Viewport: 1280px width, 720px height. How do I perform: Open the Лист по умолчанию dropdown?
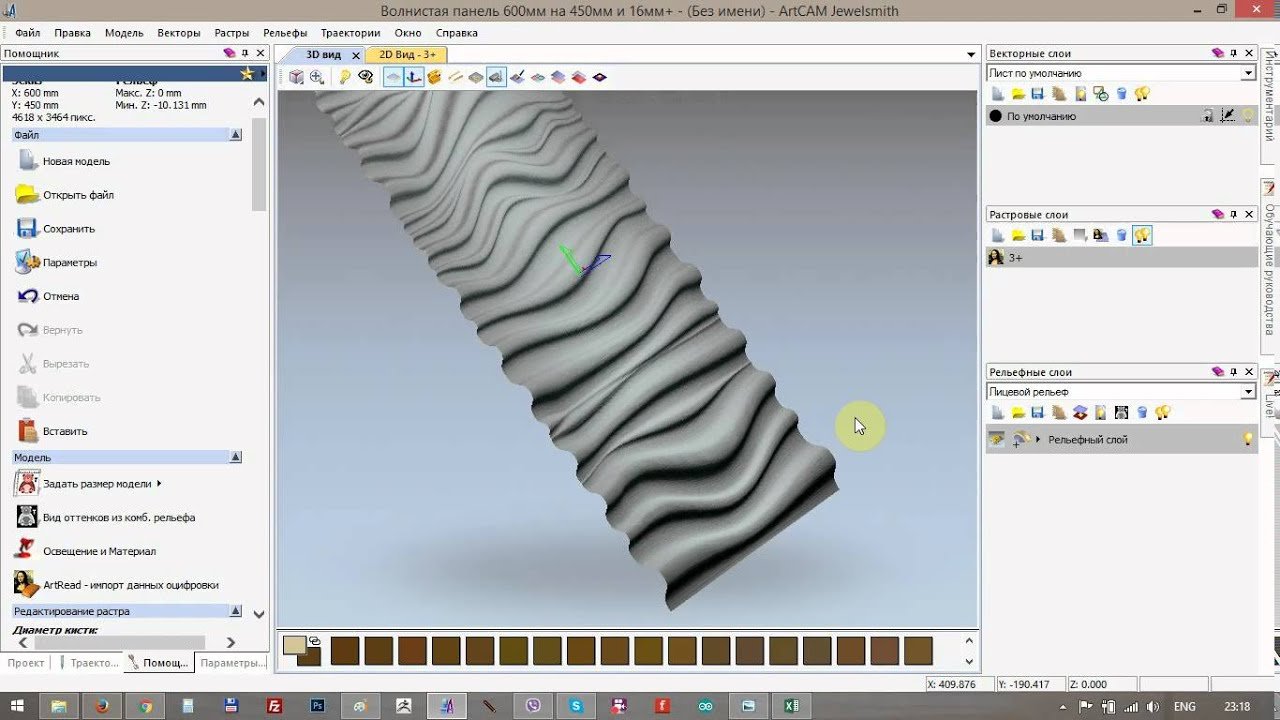click(1248, 73)
